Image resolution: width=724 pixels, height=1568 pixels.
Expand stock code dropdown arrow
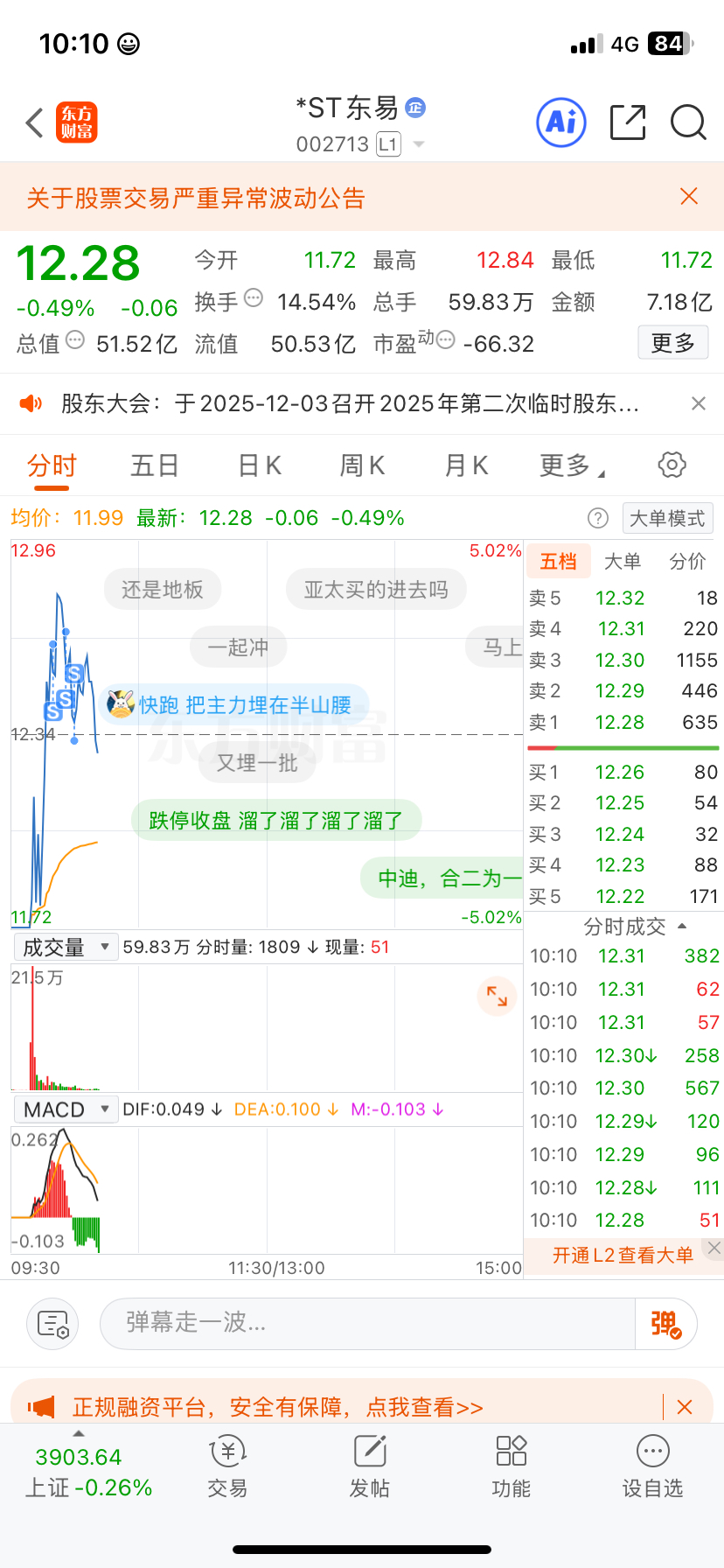point(419,144)
